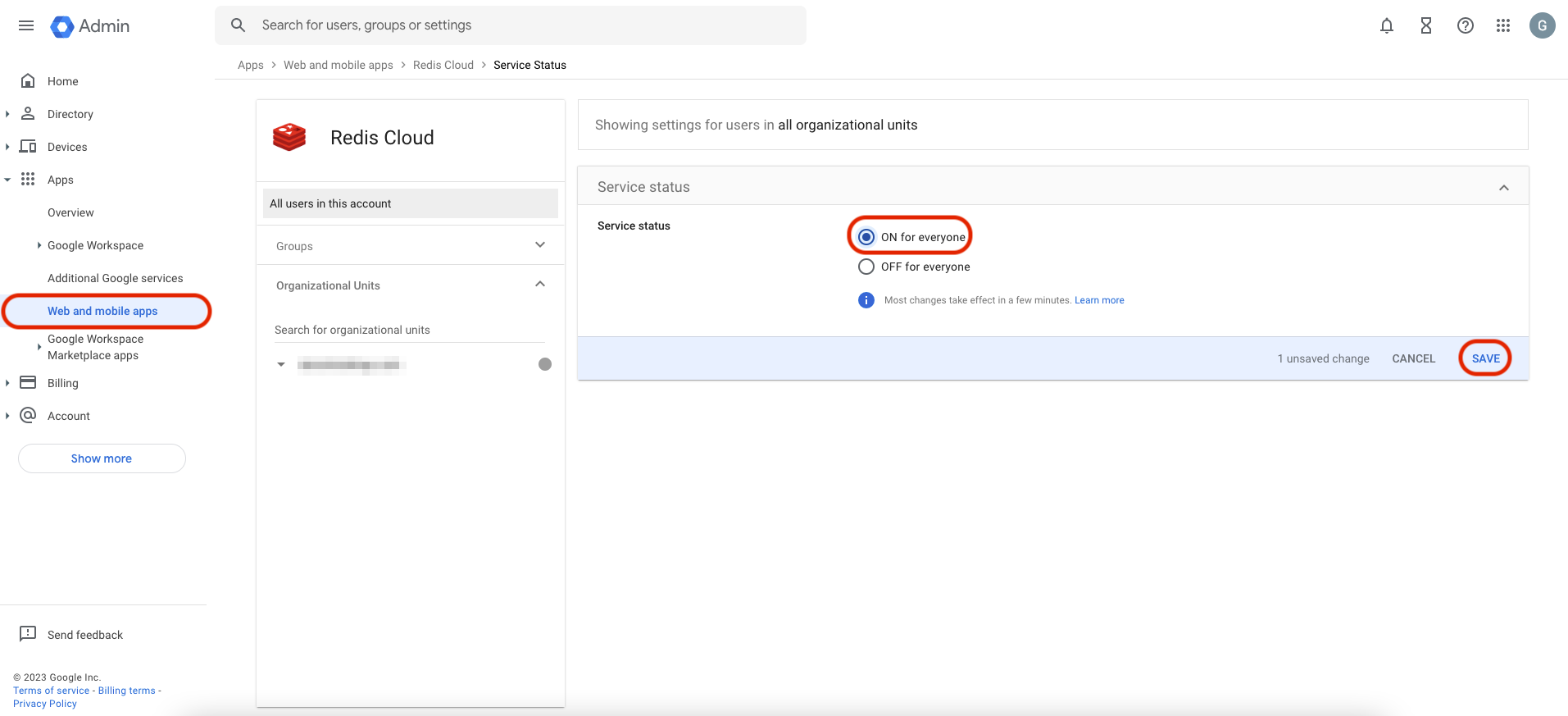This screenshot has height=716, width=1568.
Task: Collapse the Service status panel
Action: 1503,187
